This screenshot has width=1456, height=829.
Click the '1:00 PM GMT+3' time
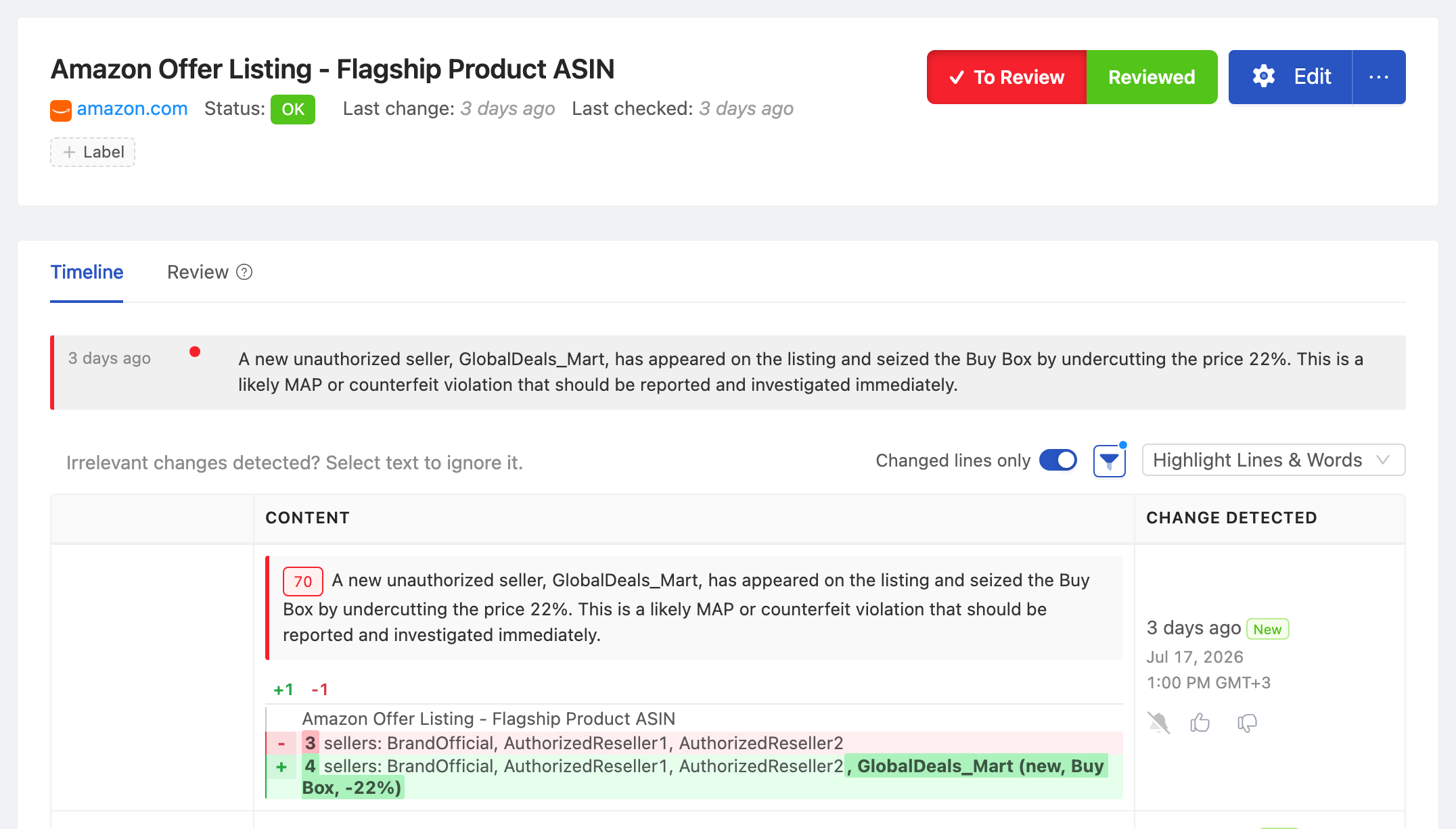1208,683
